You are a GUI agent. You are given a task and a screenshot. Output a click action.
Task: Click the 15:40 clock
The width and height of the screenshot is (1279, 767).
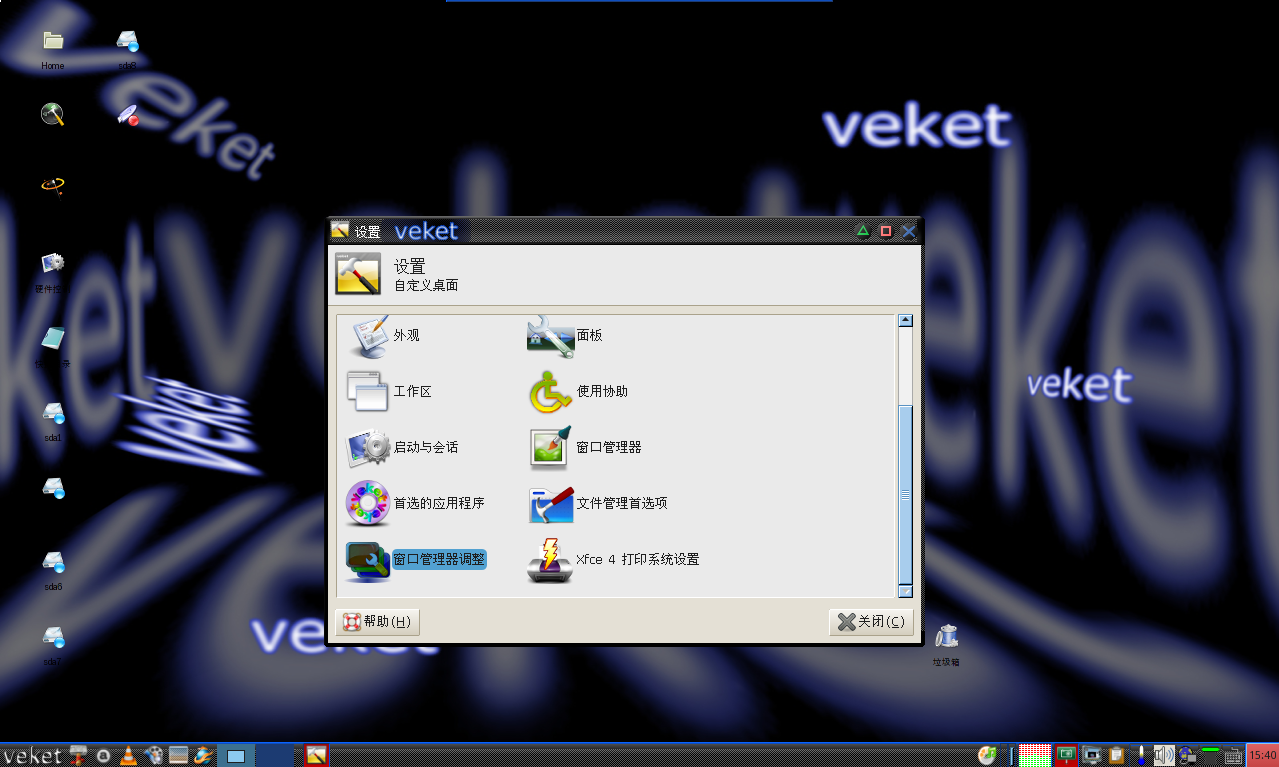click(x=1262, y=755)
